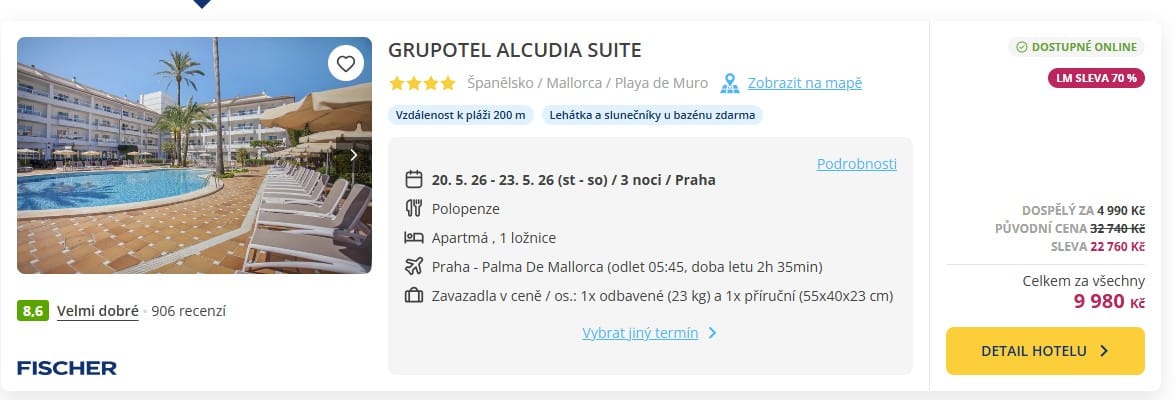Viewport: 1176px width, 400px height.
Task: Expand Vybrat jiný termín options
Action: (640, 332)
